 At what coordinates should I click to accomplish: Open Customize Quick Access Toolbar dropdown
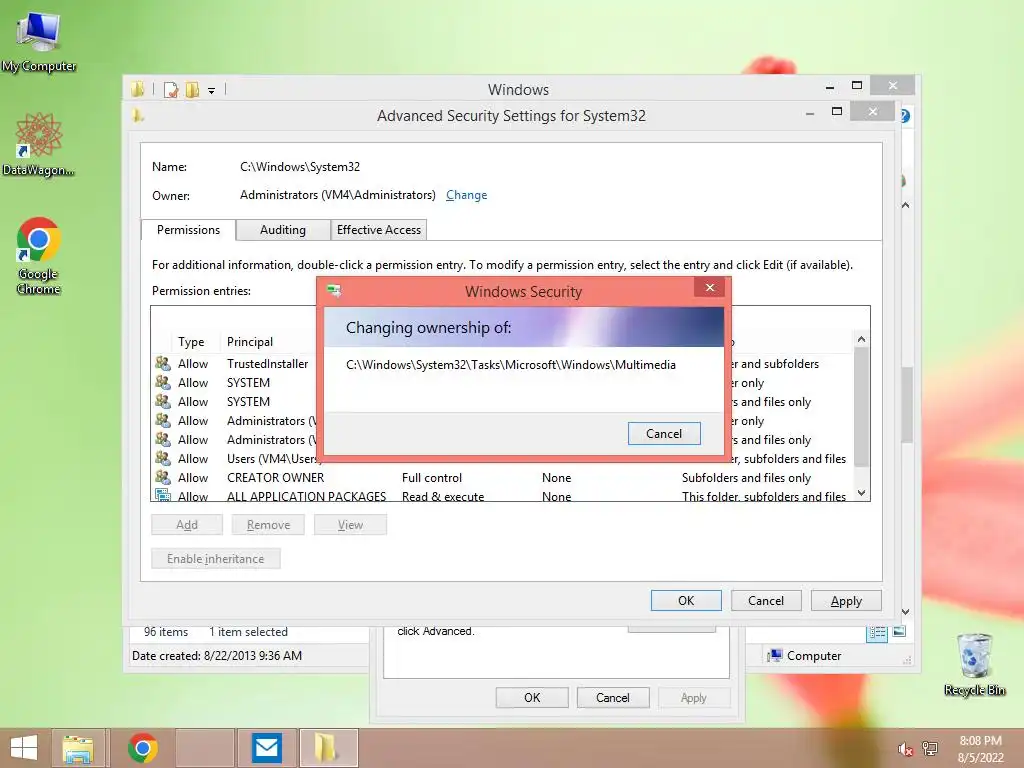212,91
